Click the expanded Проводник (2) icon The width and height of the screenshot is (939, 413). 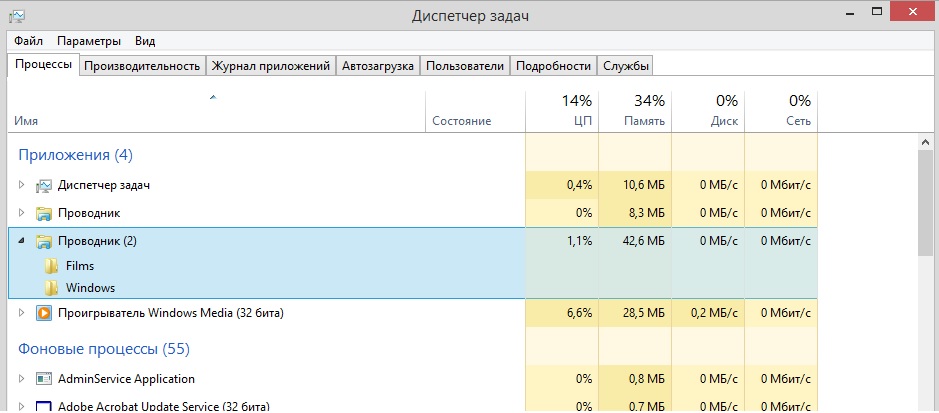coord(43,242)
